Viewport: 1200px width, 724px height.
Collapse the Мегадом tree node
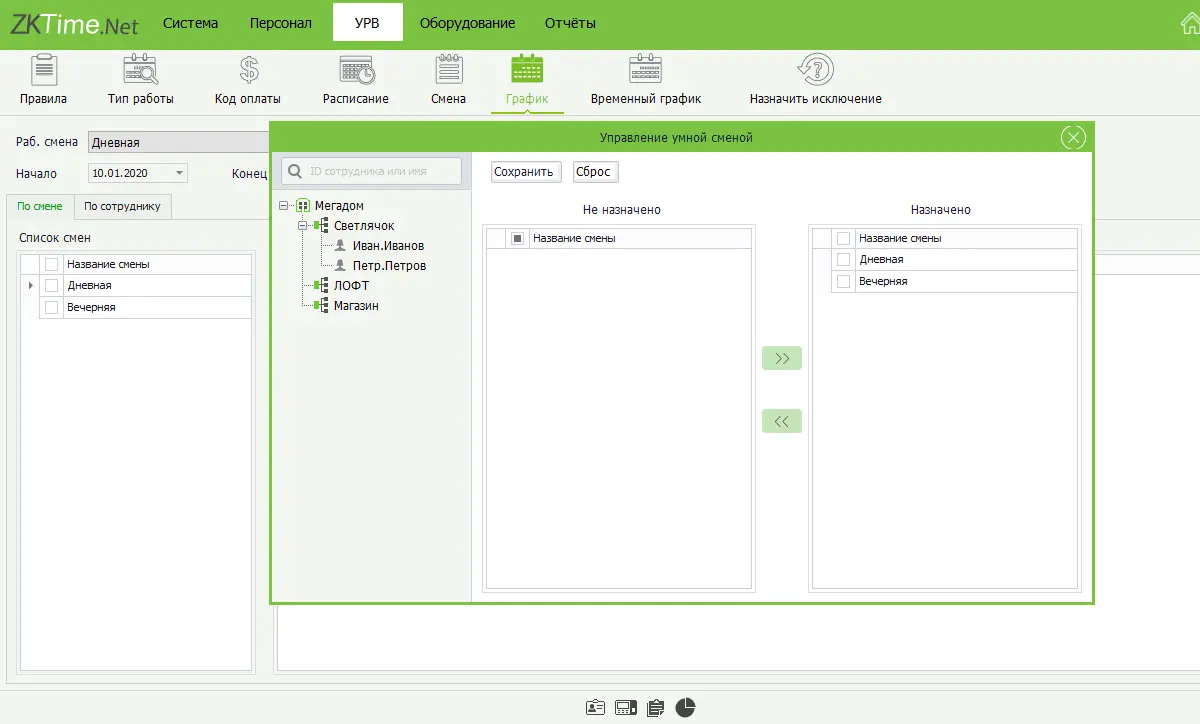pos(284,206)
